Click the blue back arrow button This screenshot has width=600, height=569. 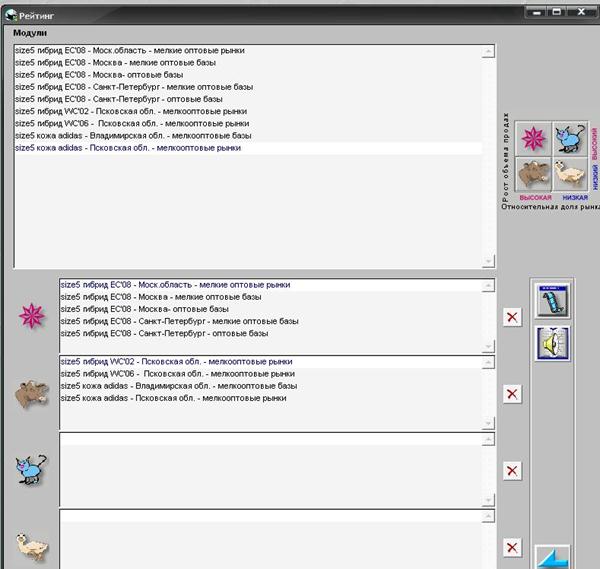pos(553,558)
